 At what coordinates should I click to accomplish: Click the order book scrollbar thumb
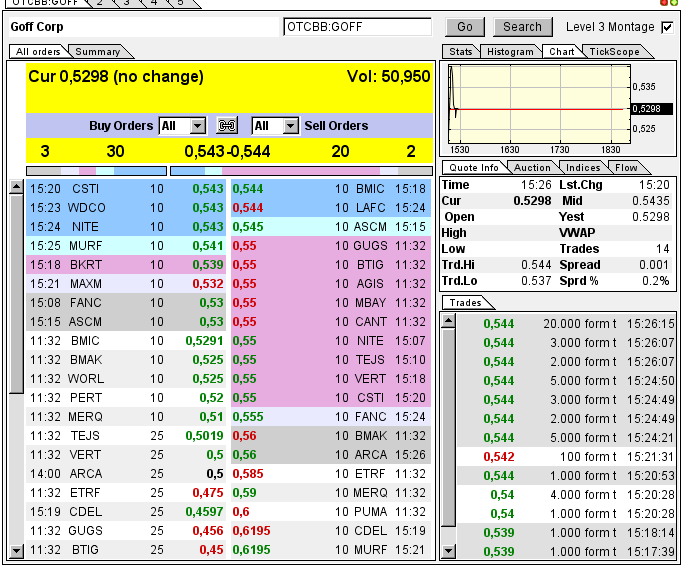pyautogui.click(x=16, y=294)
